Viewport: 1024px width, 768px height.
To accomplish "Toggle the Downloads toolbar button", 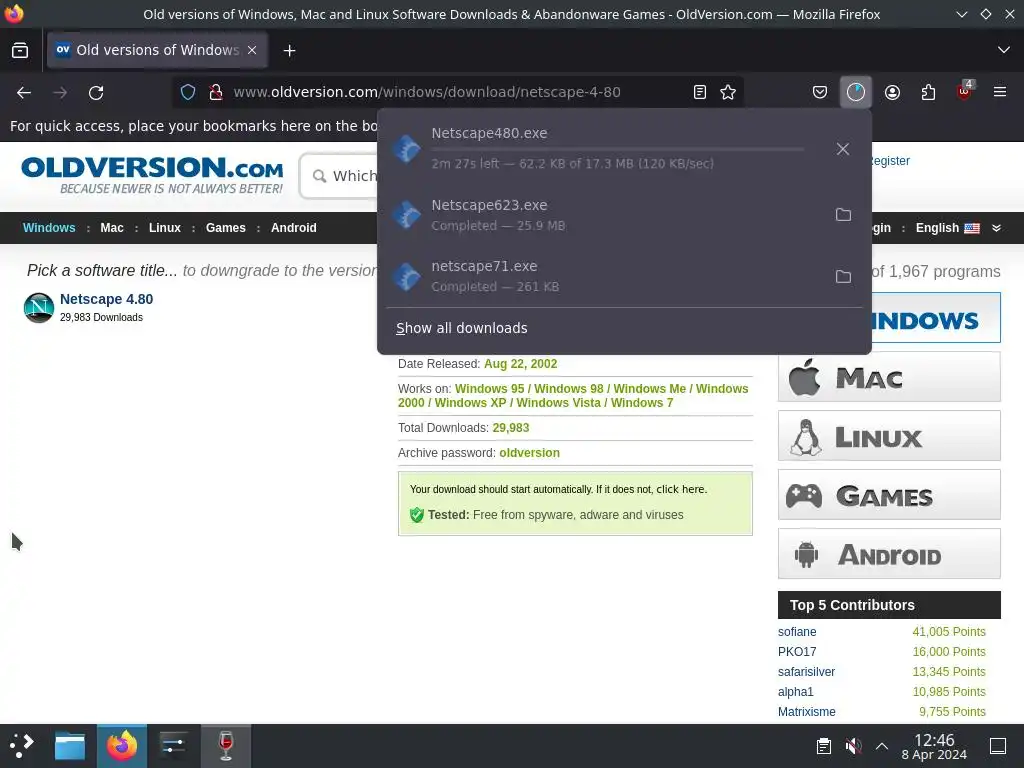I will 856,92.
